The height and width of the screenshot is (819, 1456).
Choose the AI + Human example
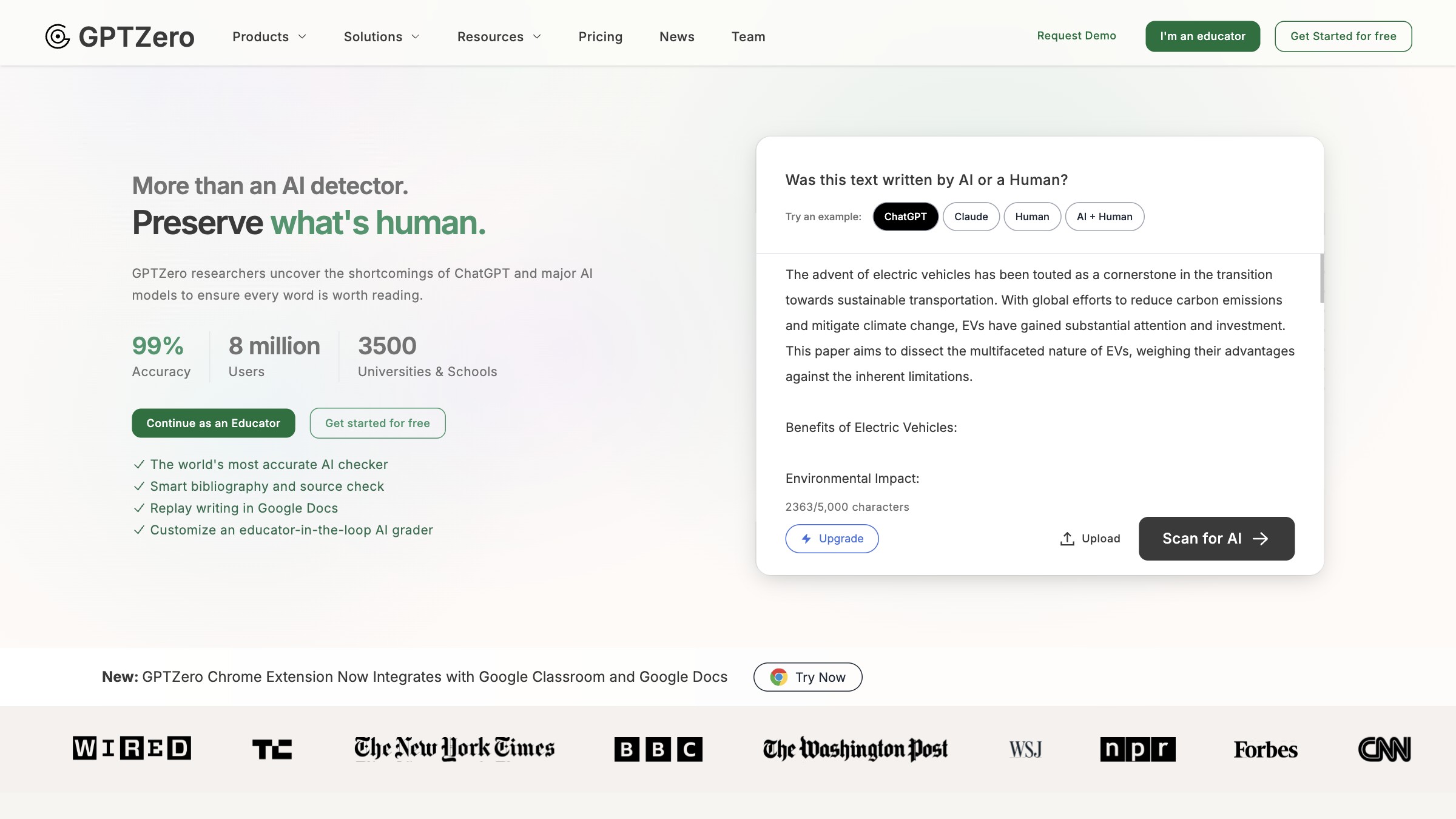point(1104,217)
